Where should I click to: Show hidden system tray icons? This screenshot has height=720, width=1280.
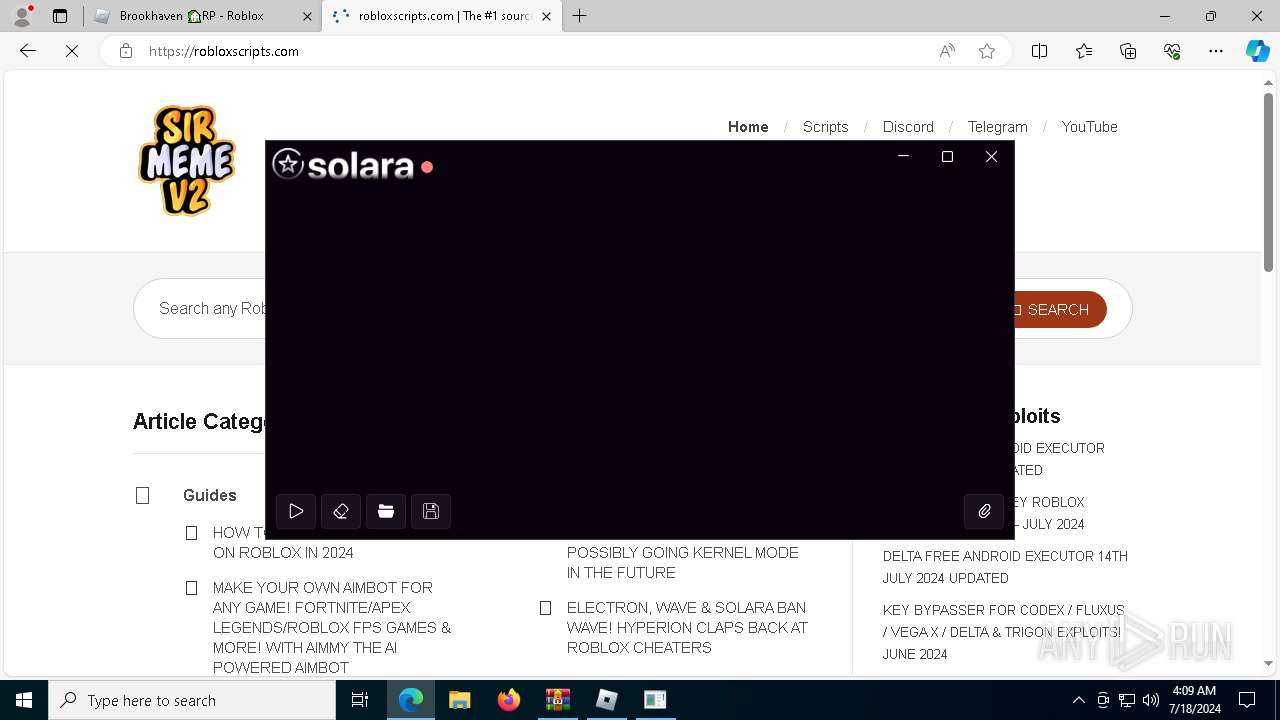coord(1078,700)
